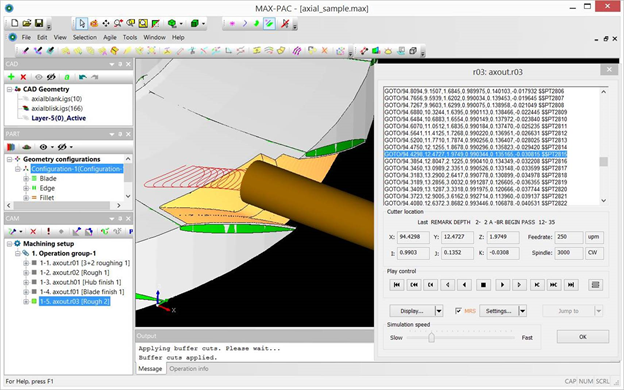
Task: Expand the Blade tree node
Action: coord(26,179)
